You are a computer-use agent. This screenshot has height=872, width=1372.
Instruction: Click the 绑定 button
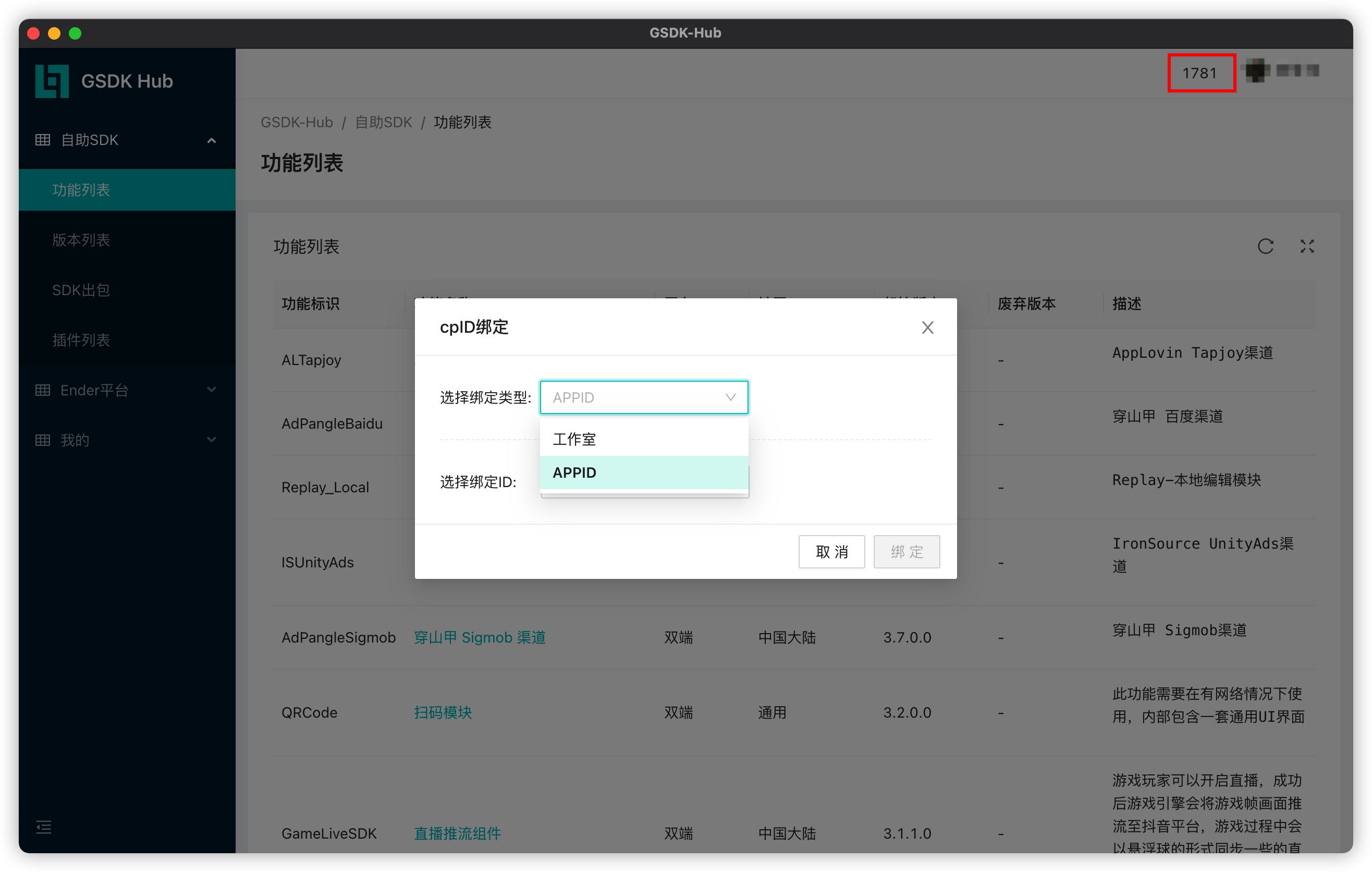[906, 551]
